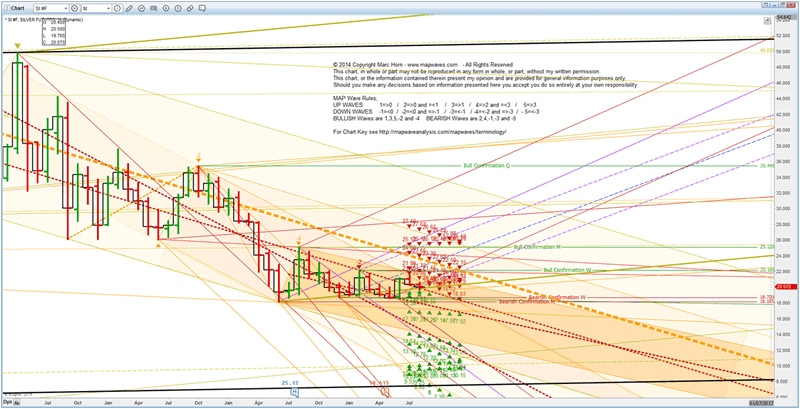Click the symbol lookup icon beside SI #F
The image size is (800, 409).
[74, 8]
